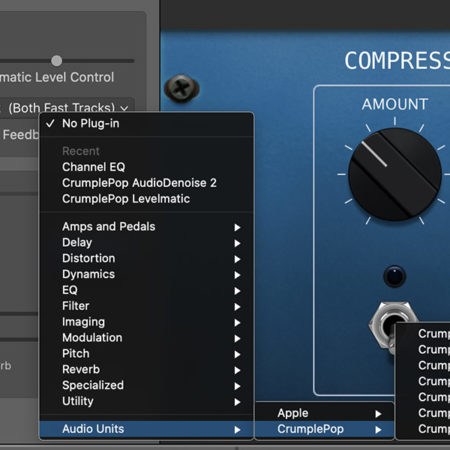The width and height of the screenshot is (450, 450).
Task: Open the Modulation plug-in category
Action: tap(146, 338)
